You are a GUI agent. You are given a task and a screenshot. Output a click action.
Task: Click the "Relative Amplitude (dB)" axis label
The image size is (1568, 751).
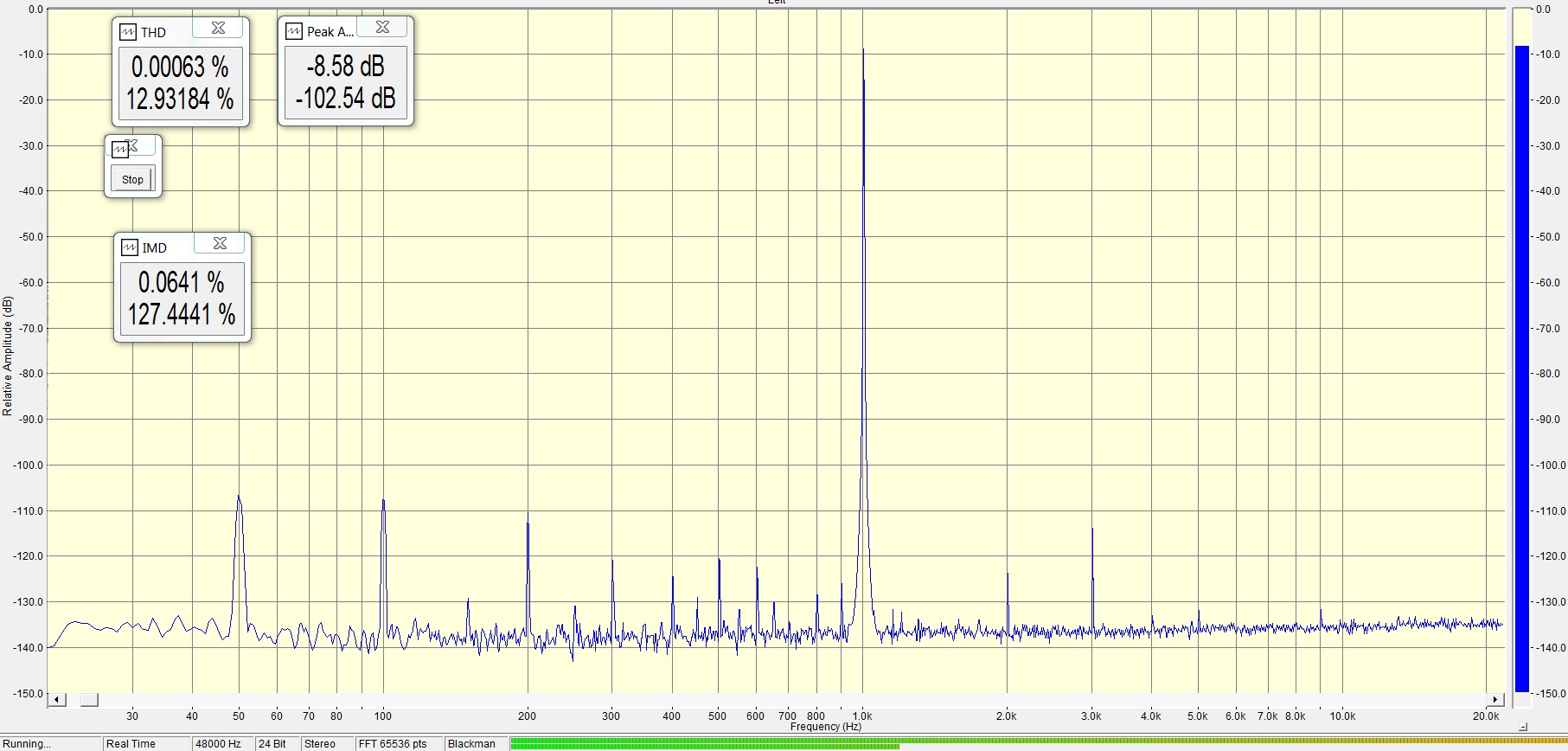click(8, 356)
